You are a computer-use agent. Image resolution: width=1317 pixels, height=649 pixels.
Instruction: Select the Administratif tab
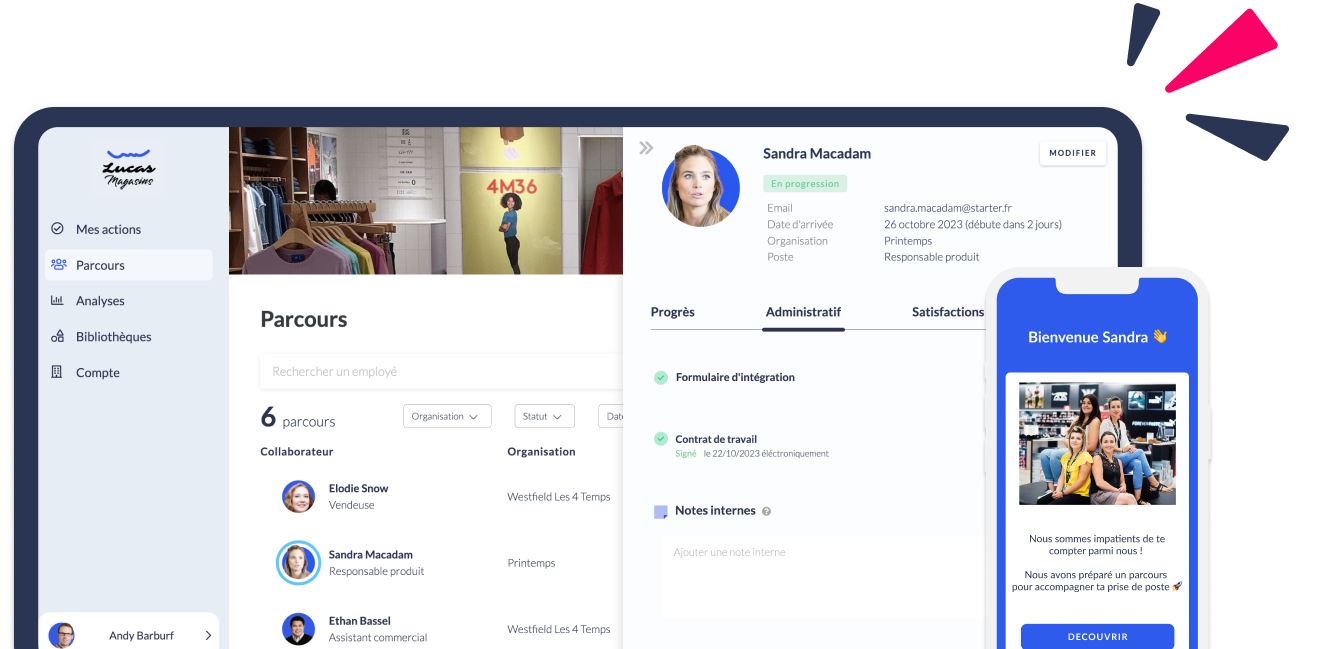tap(803, 312)
